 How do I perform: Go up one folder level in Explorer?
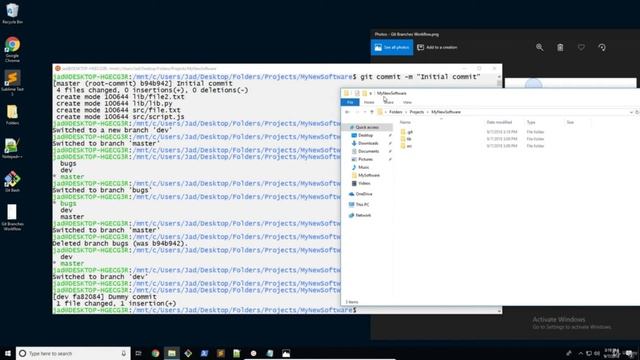coord(371,112)
